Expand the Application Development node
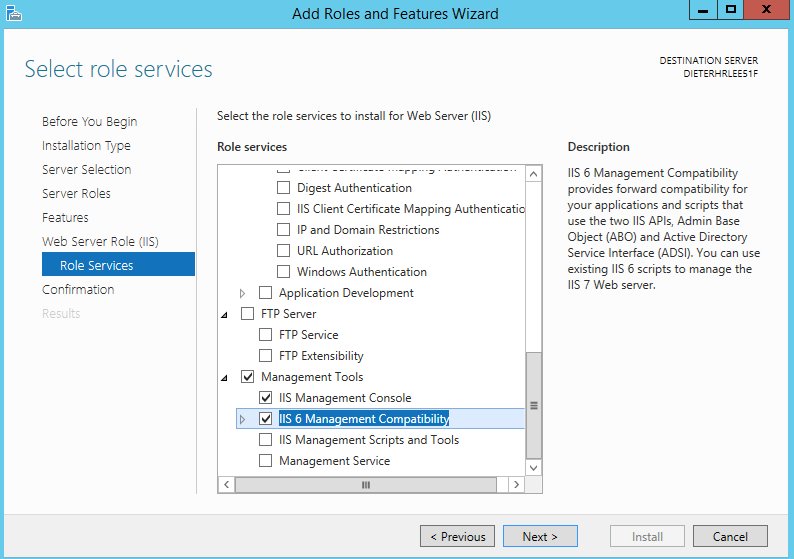Screen dimensions: 794x559 point(242,293)
